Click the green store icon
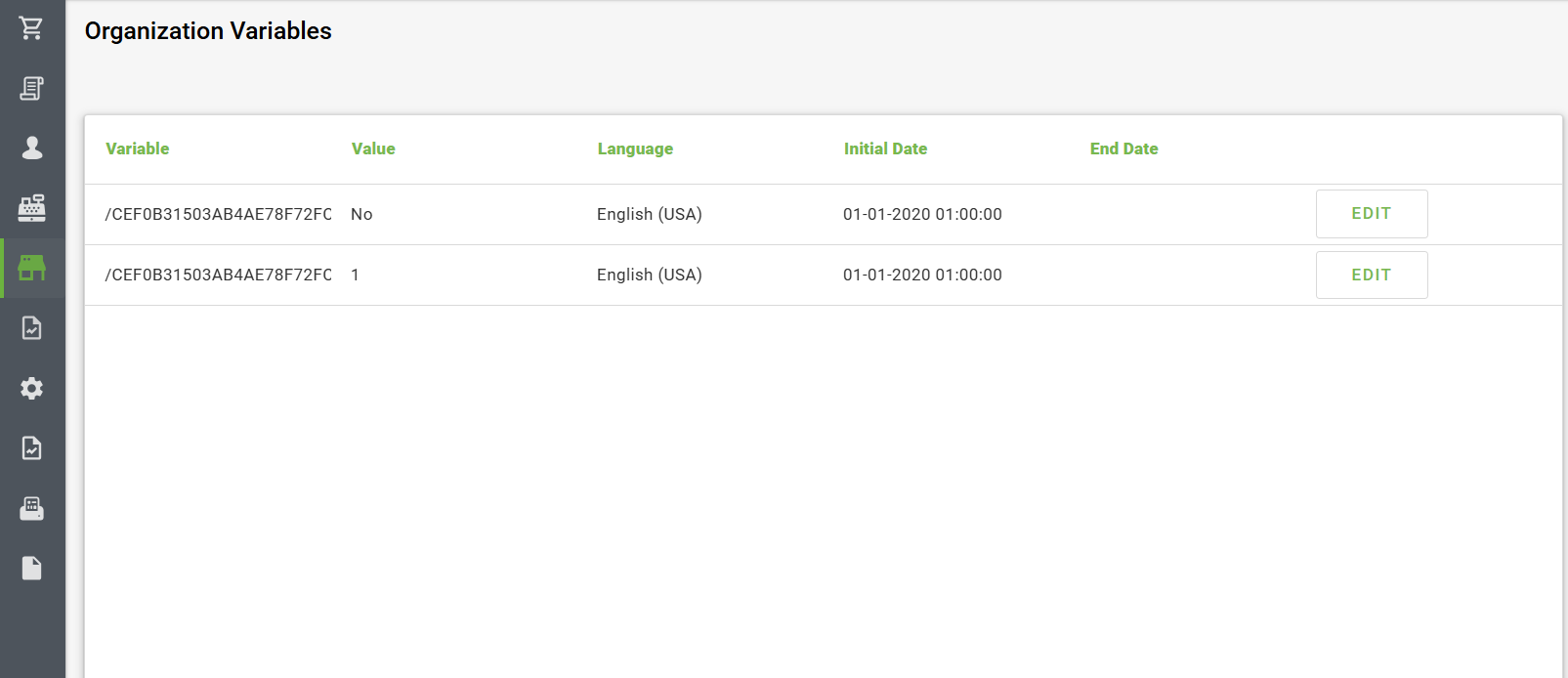 [x=31, y=268]
